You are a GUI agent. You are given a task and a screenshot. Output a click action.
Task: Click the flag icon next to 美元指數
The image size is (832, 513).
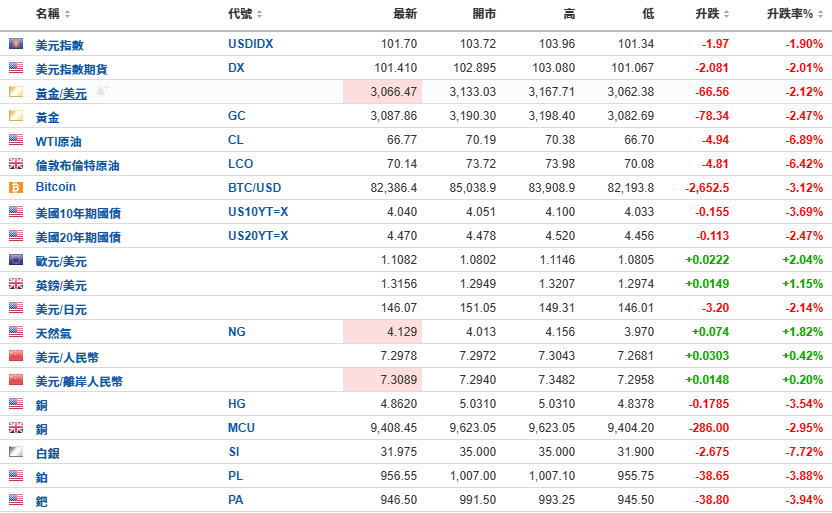pos(16,44)
